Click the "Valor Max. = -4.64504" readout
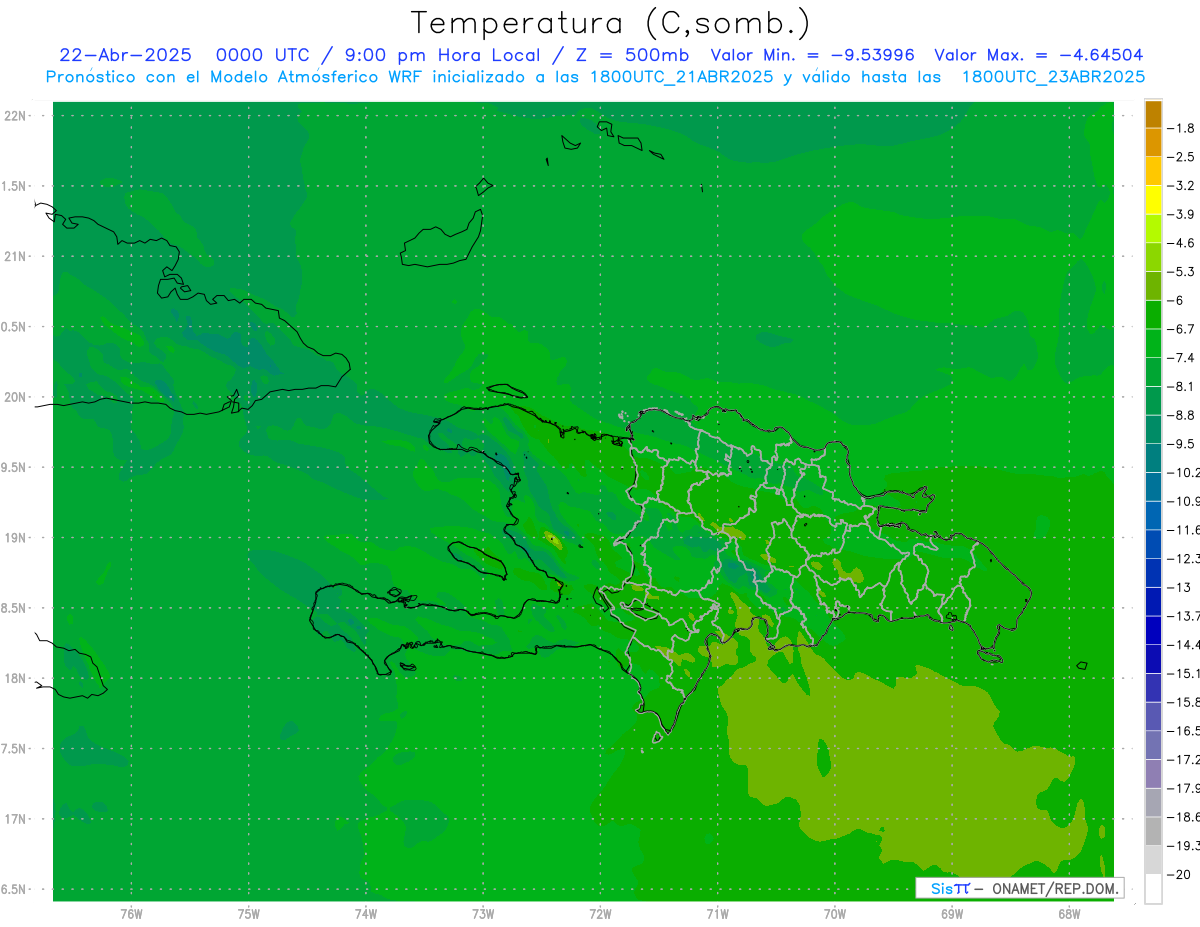Image resolution: width=1200 pixels, height=927 pixels. 1039,55
